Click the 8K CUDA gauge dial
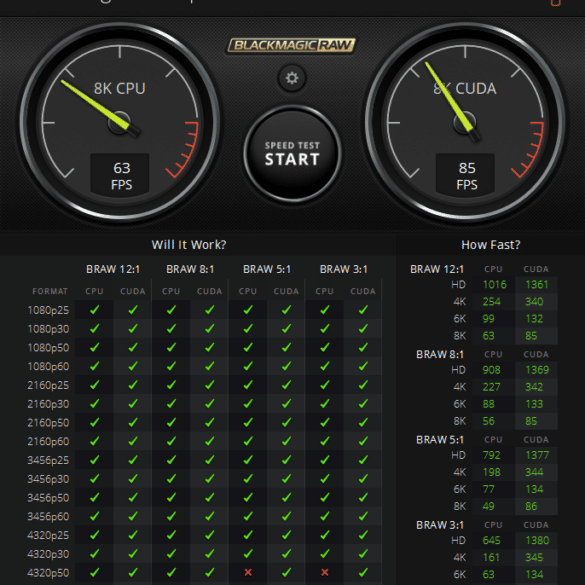This screenshot has height=585, width=585. coord(465,122)
